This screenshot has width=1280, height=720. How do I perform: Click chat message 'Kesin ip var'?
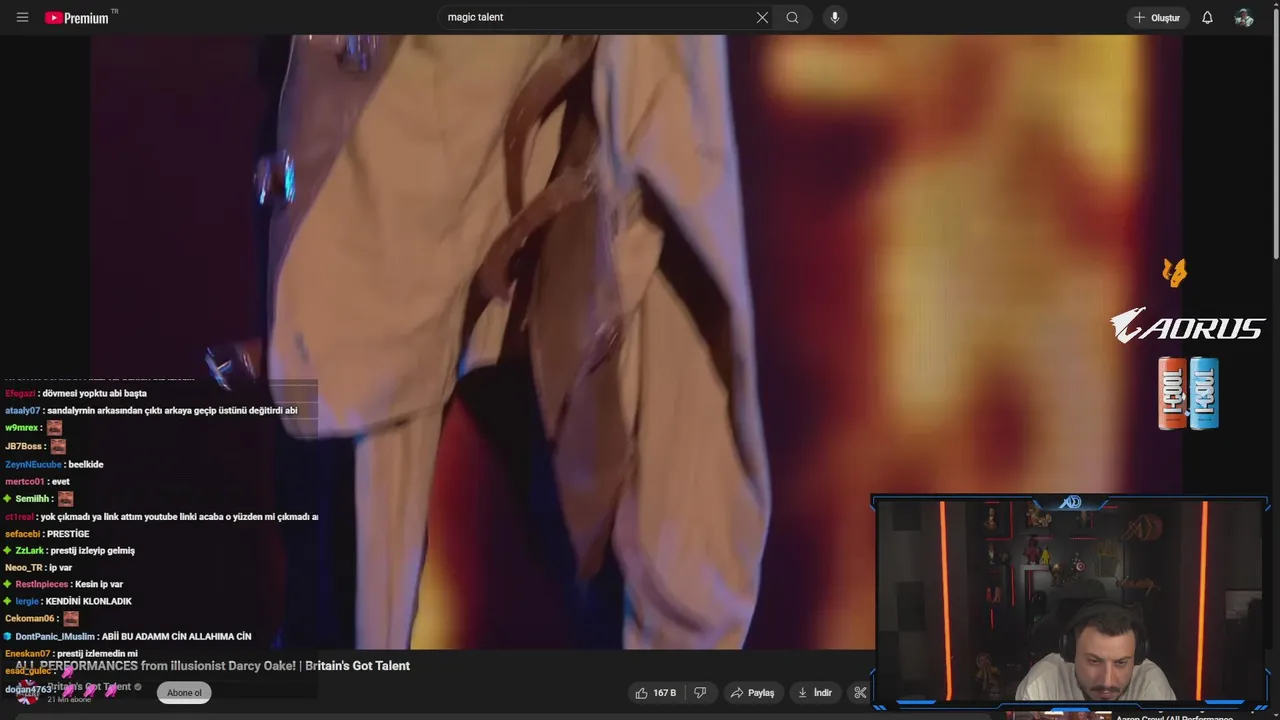[x=99, y=584]
